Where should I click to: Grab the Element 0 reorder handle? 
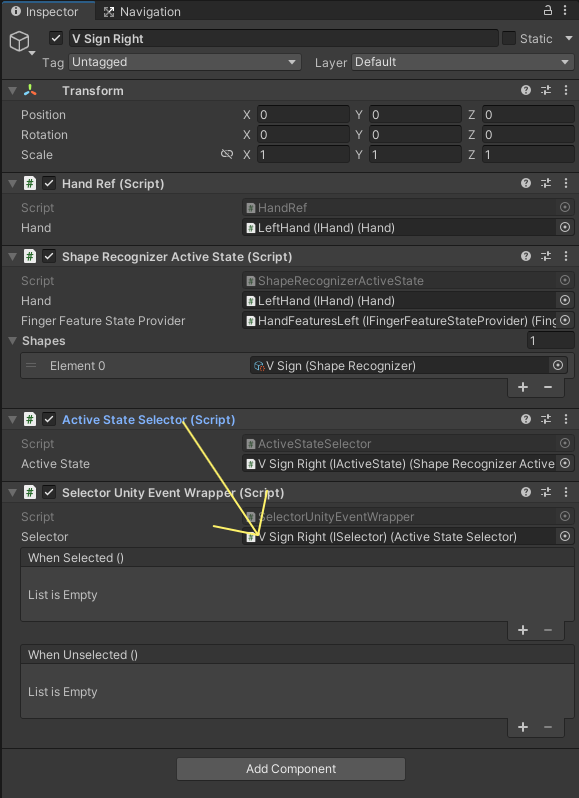coord(32,365)
